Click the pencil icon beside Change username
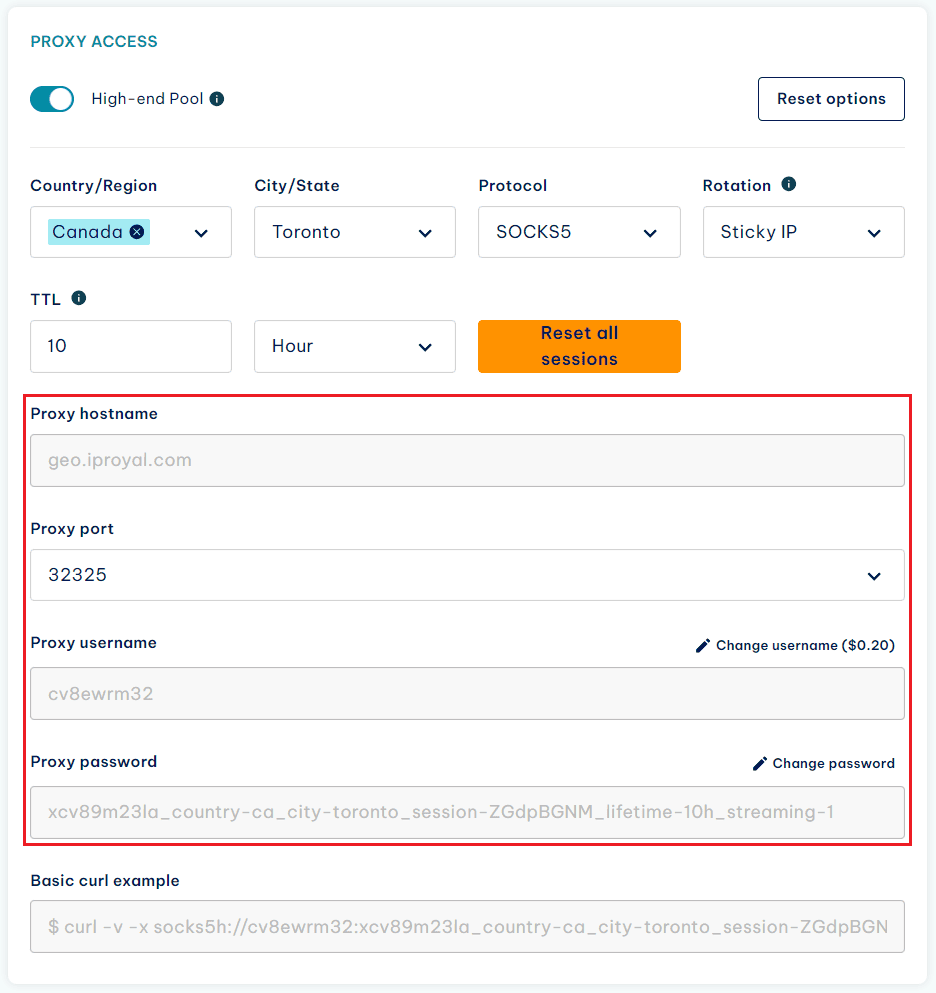This screenshot has width=936, height=993. [703, 646]
